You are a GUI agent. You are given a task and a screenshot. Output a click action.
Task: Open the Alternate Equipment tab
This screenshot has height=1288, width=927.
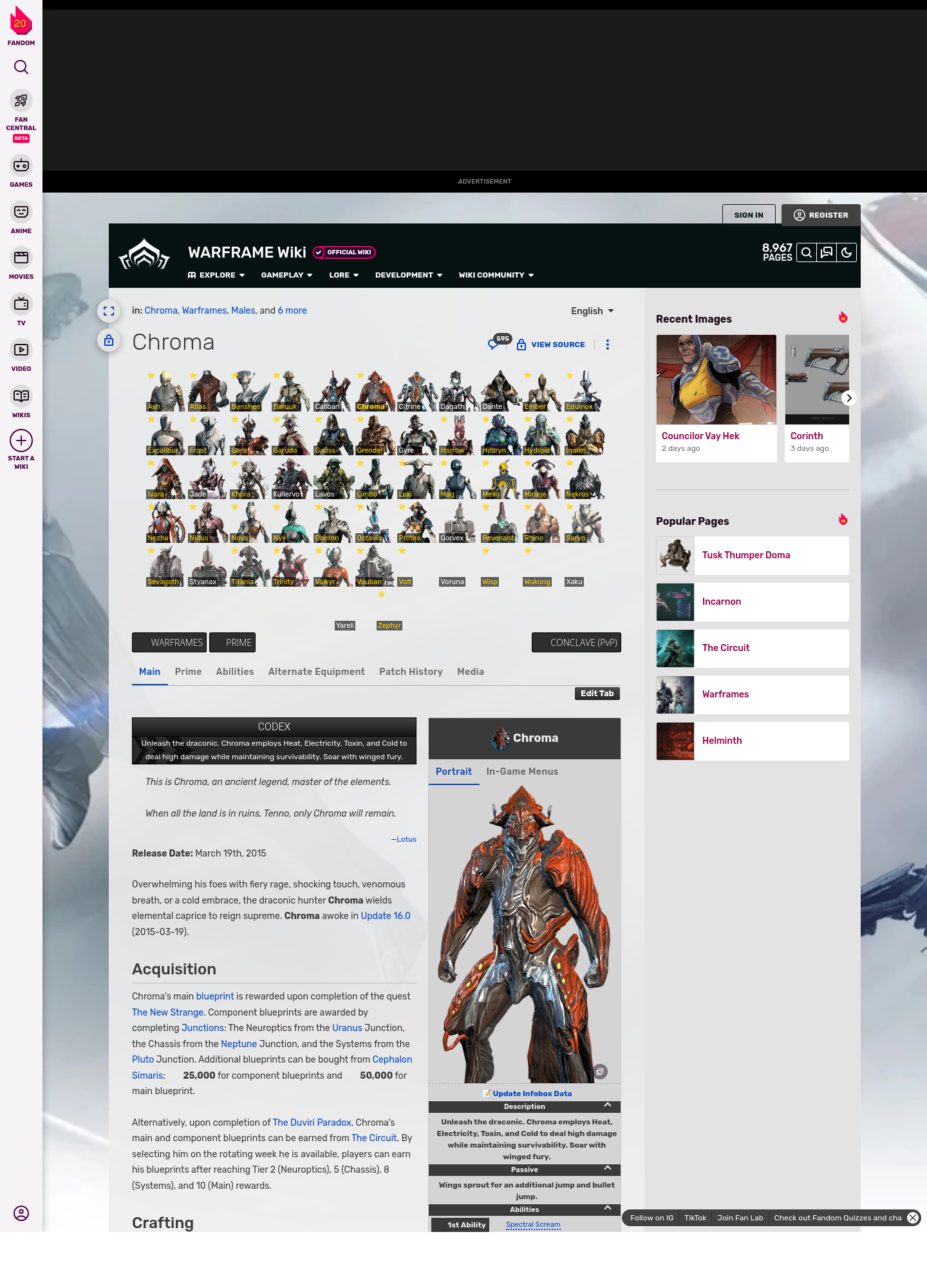coord(317,672)
